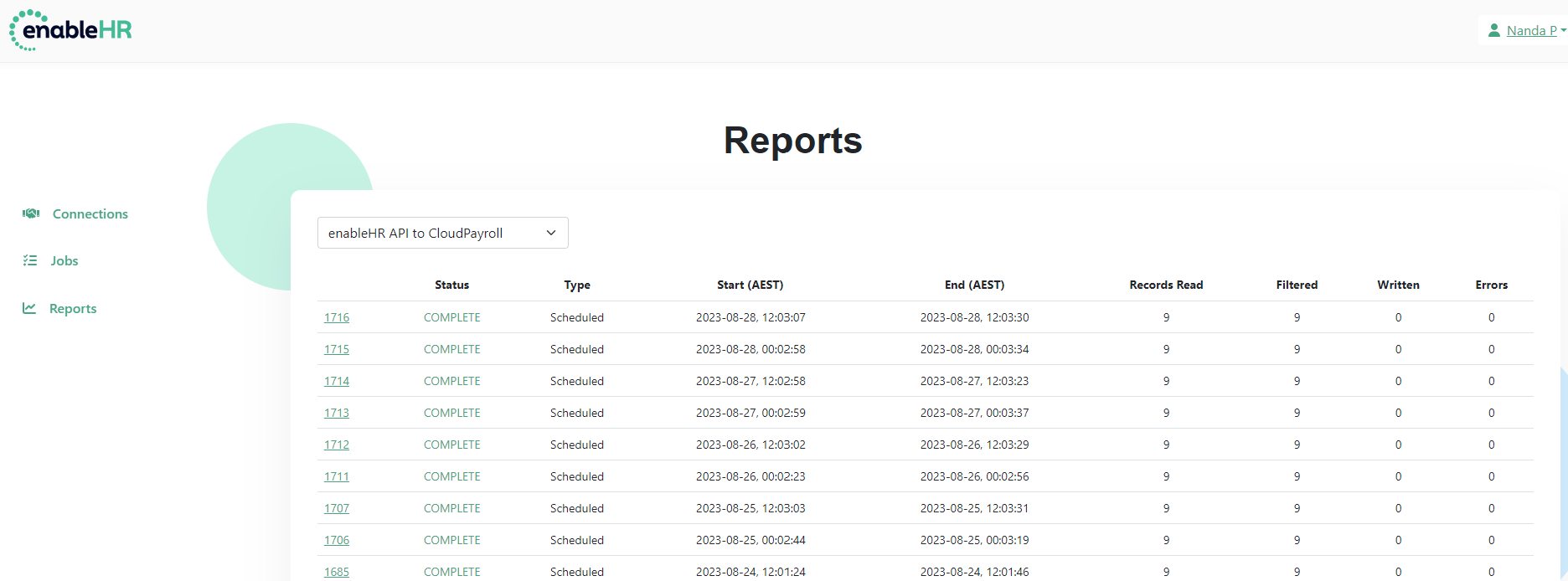The width and height of the screenshot is (1568, 581).
Task: Open report 1711
Action: point(337,476)
